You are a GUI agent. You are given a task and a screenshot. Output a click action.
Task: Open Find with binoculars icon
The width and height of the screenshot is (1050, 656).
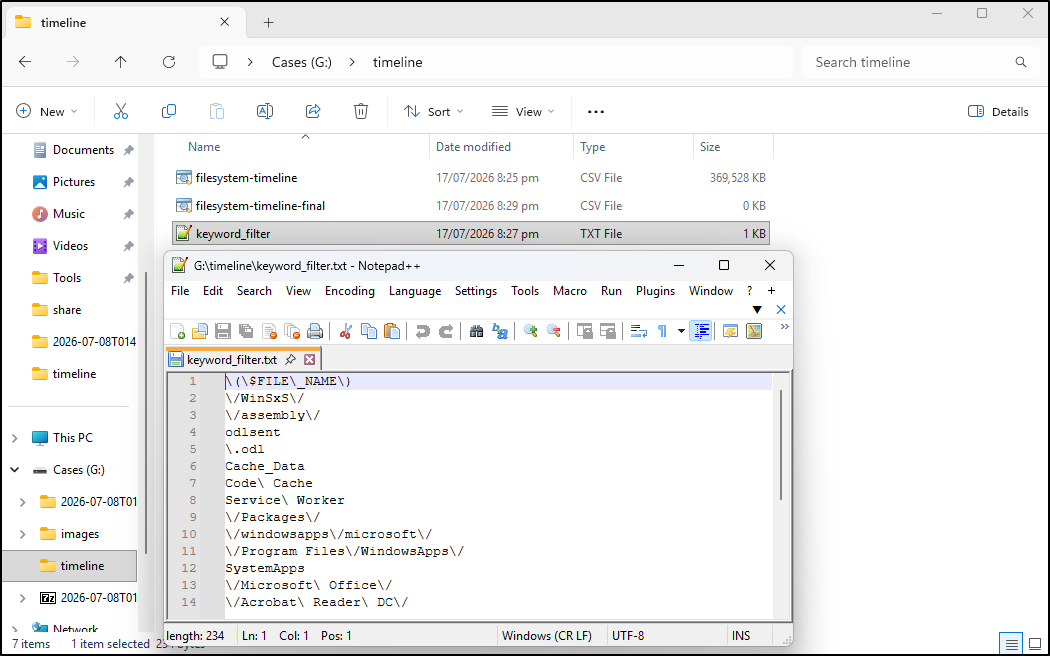(476, 331)
